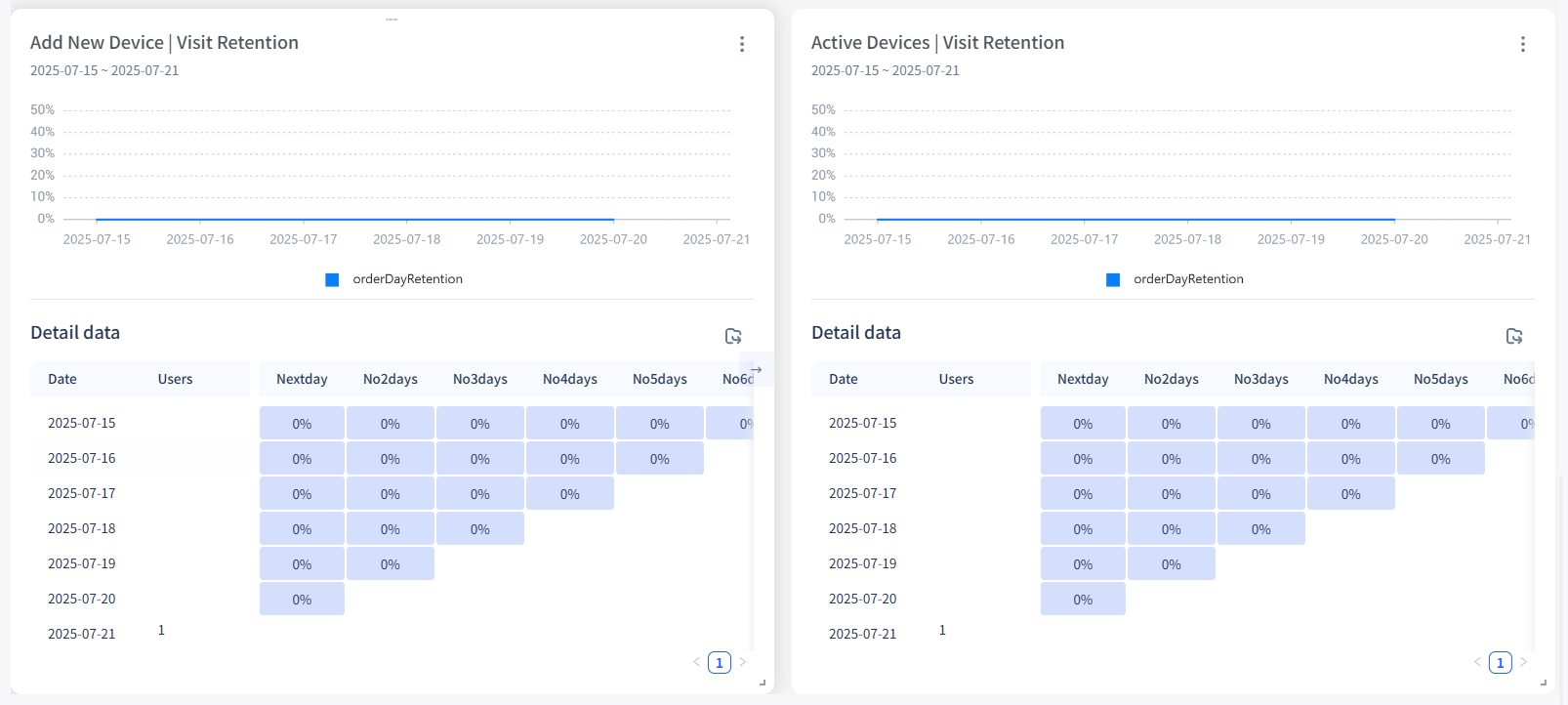Click the No3days column header in Active Devices table
Image resolution: width=1568 pixels, height=705 pixels.
[1260, 379]
